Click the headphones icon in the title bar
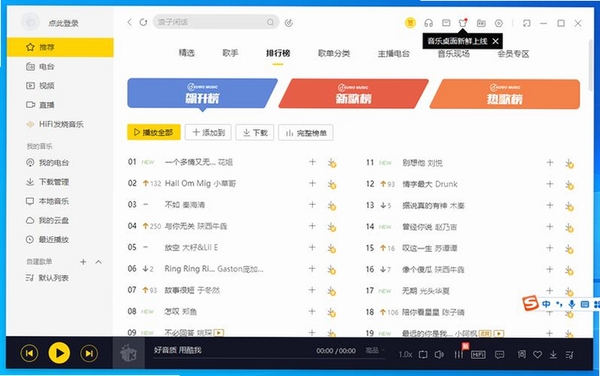 coord(428,23)
